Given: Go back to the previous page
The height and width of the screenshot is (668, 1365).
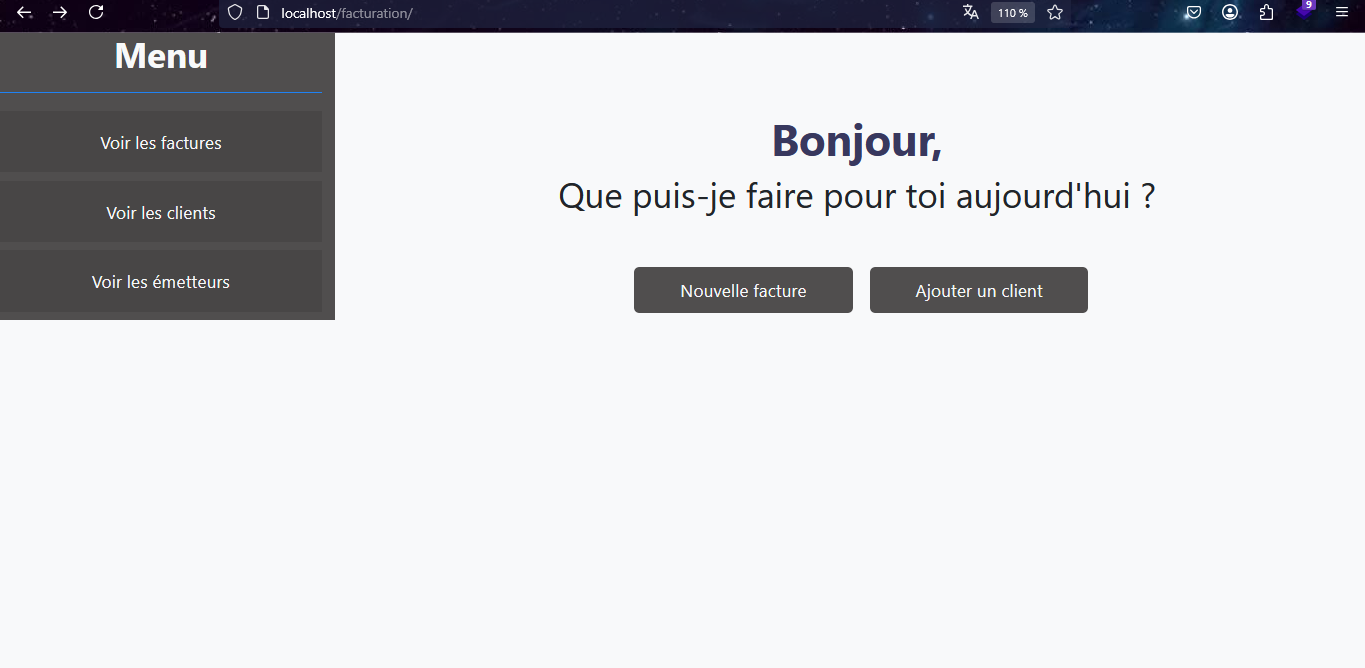Looking at the screenshot, I should point(24,13).
